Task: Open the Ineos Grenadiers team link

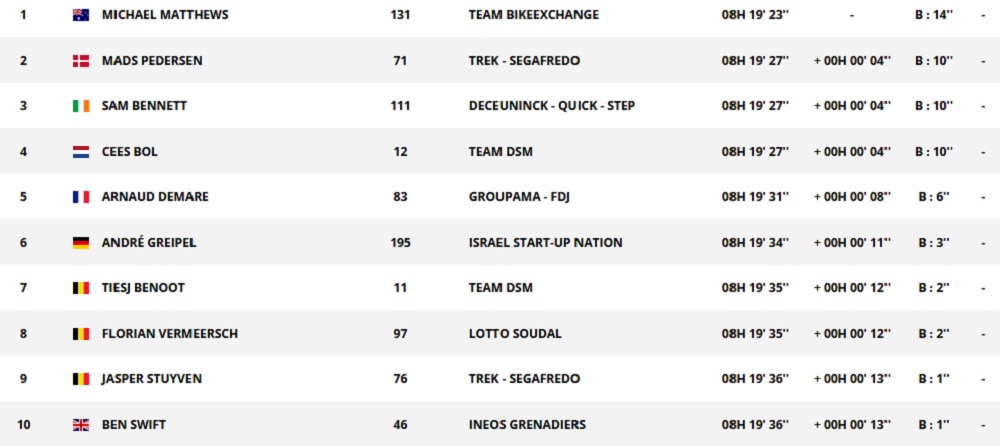Action: (x=527, y=425)
